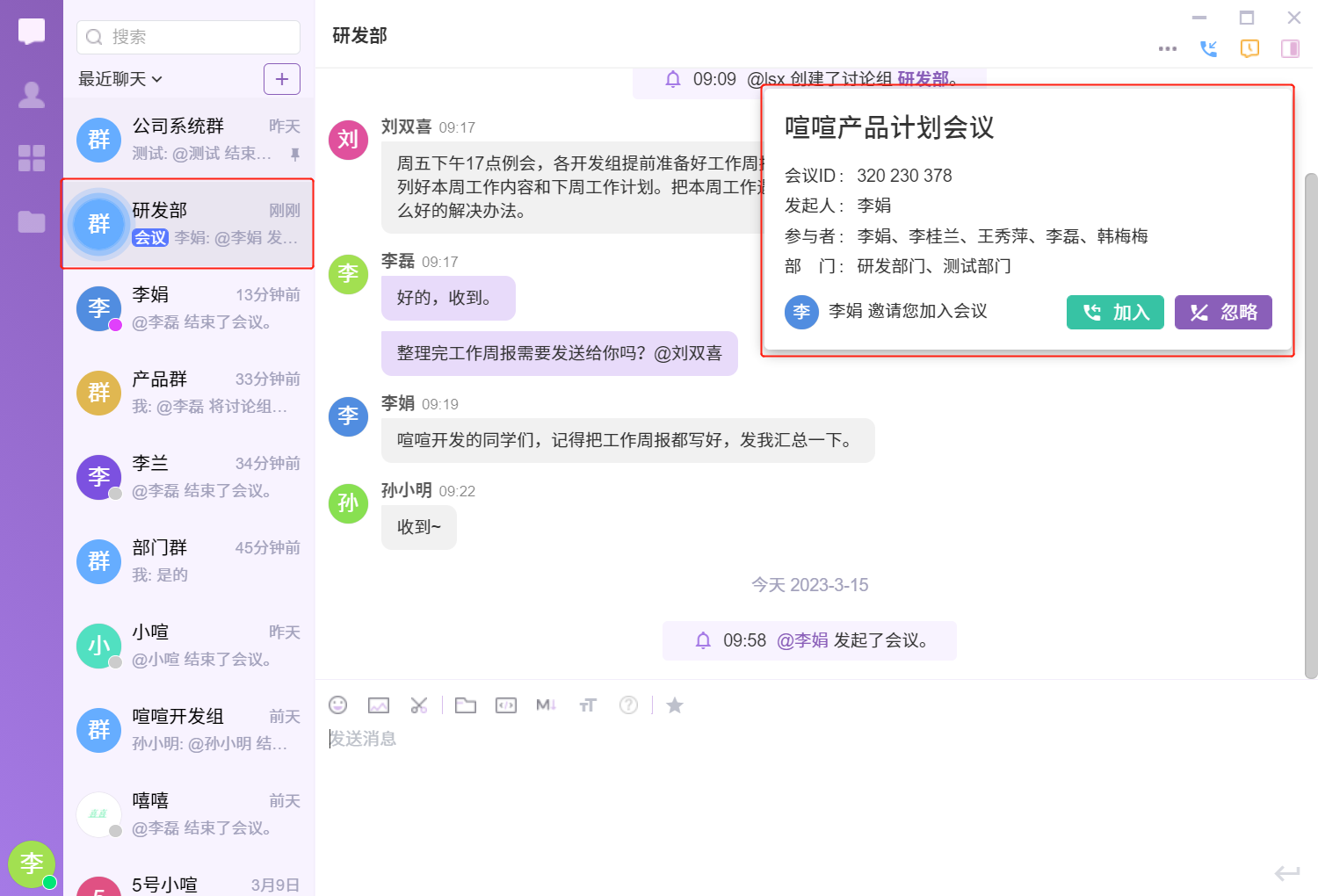Open the chat history clock icon
Screen dimensions: 1318x896
pyautogui.click(x=1249, y=49)
